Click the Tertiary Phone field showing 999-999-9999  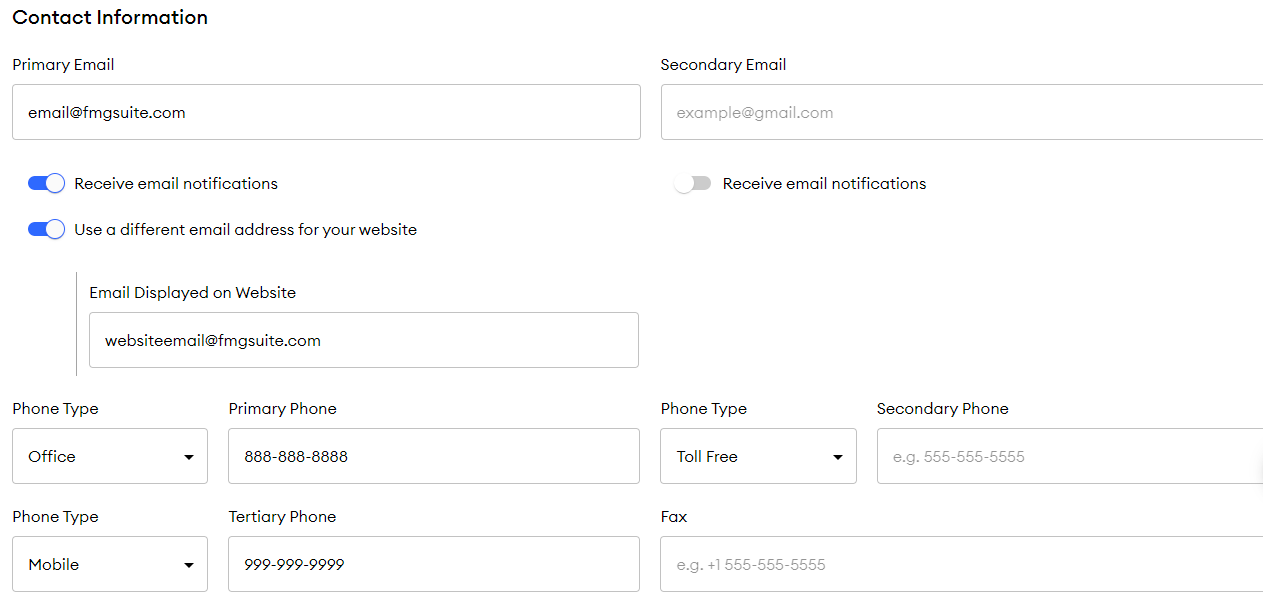433,564
